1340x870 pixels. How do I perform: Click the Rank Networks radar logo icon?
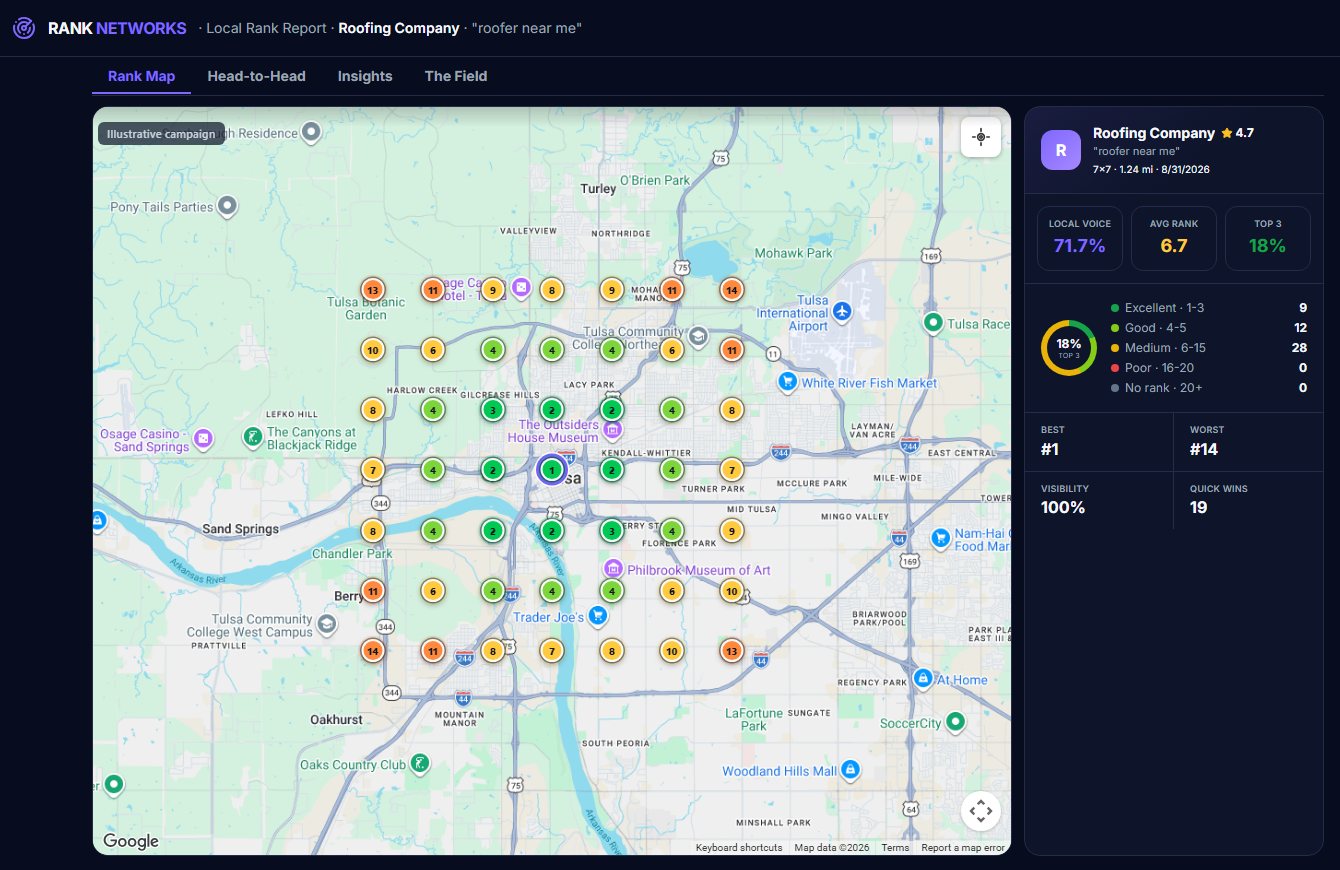(24, 28)
